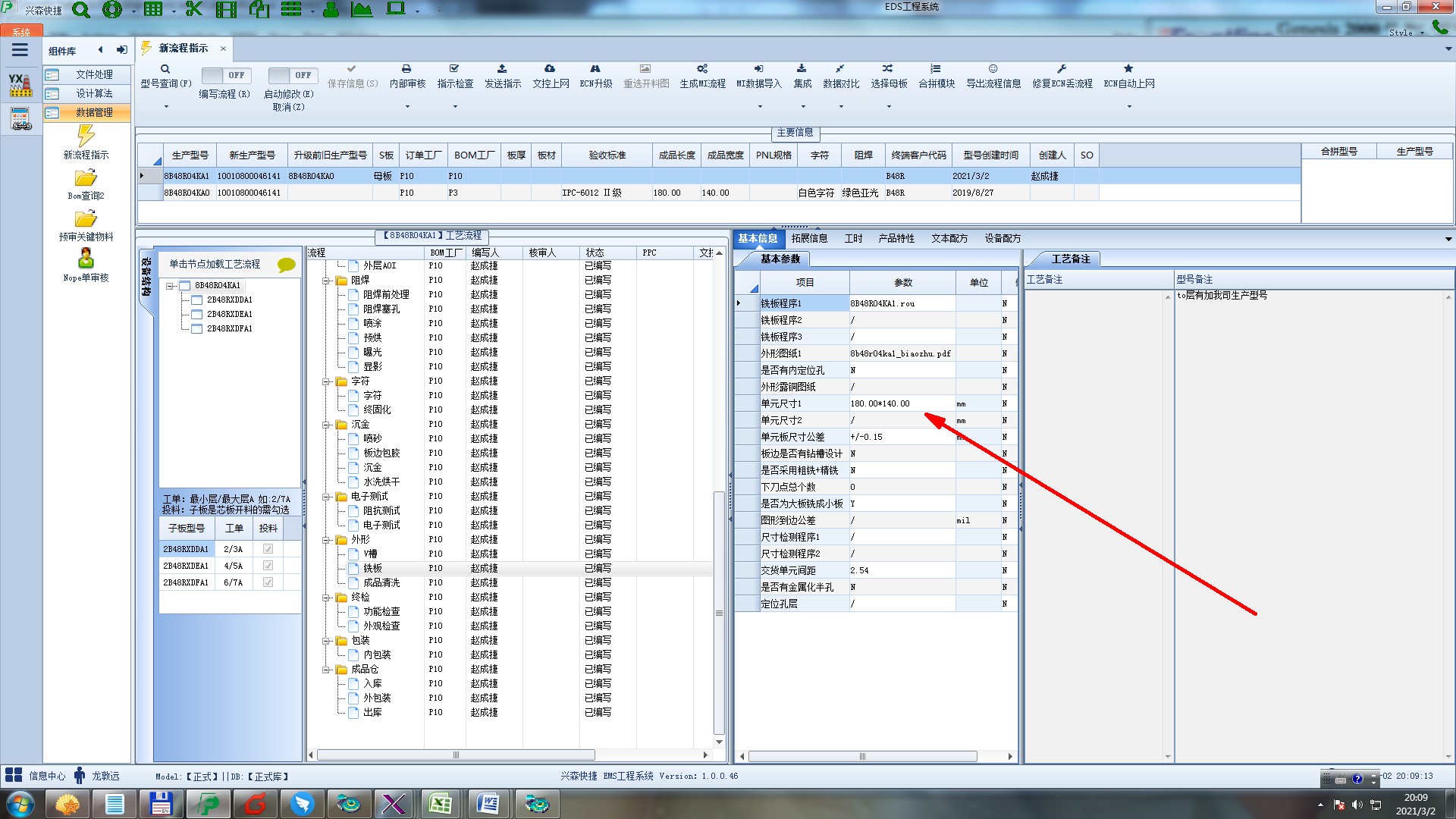
Task: Collapse the 8B48R04KA1 structure tree node
Action: click(171, 286)
